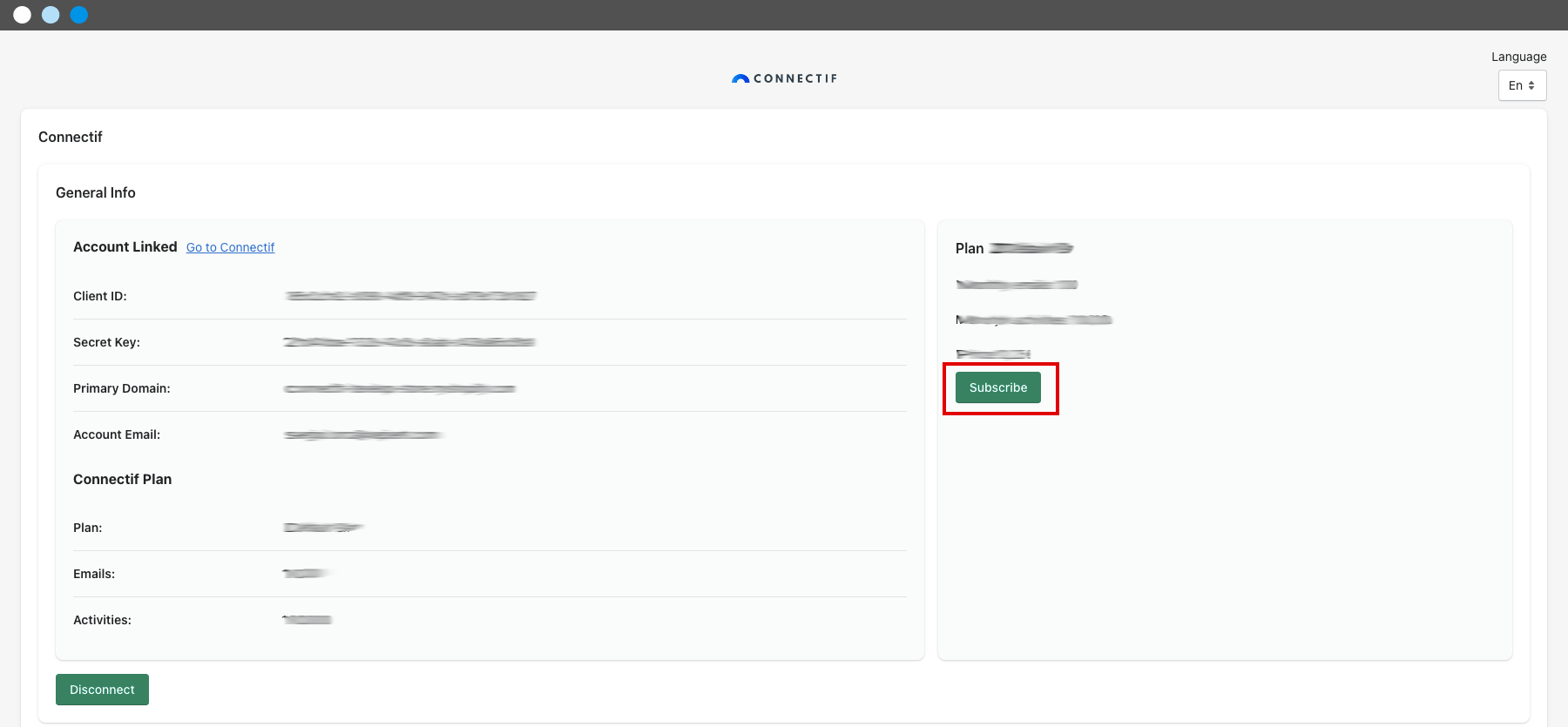1568x727 pixels.
Task: Click the blurred Activities value
Action: pyautogui.click(x=308, y=619)
